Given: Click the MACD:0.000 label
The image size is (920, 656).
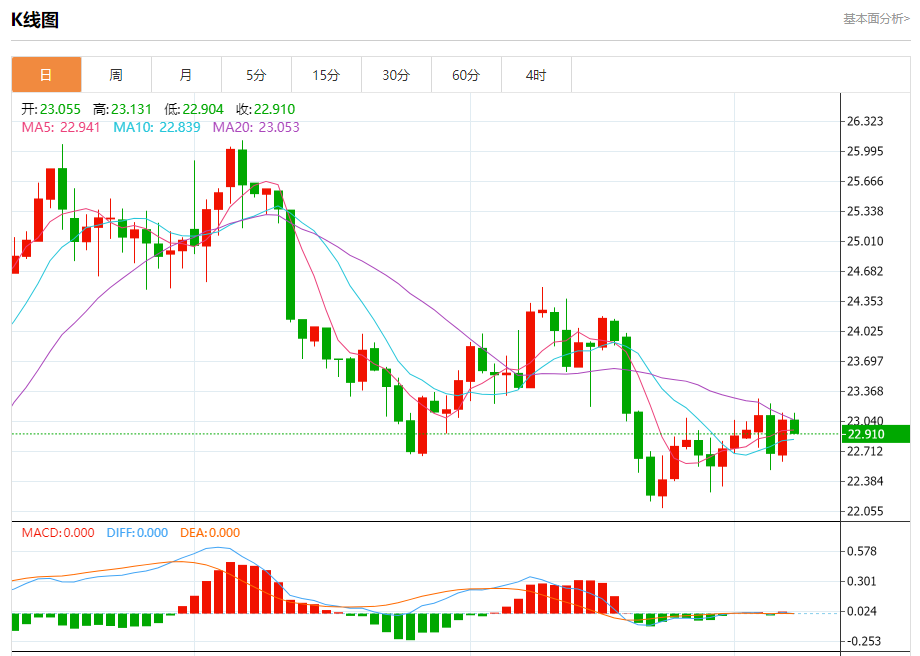Looking at the screenshot, I should click(58, 533).
